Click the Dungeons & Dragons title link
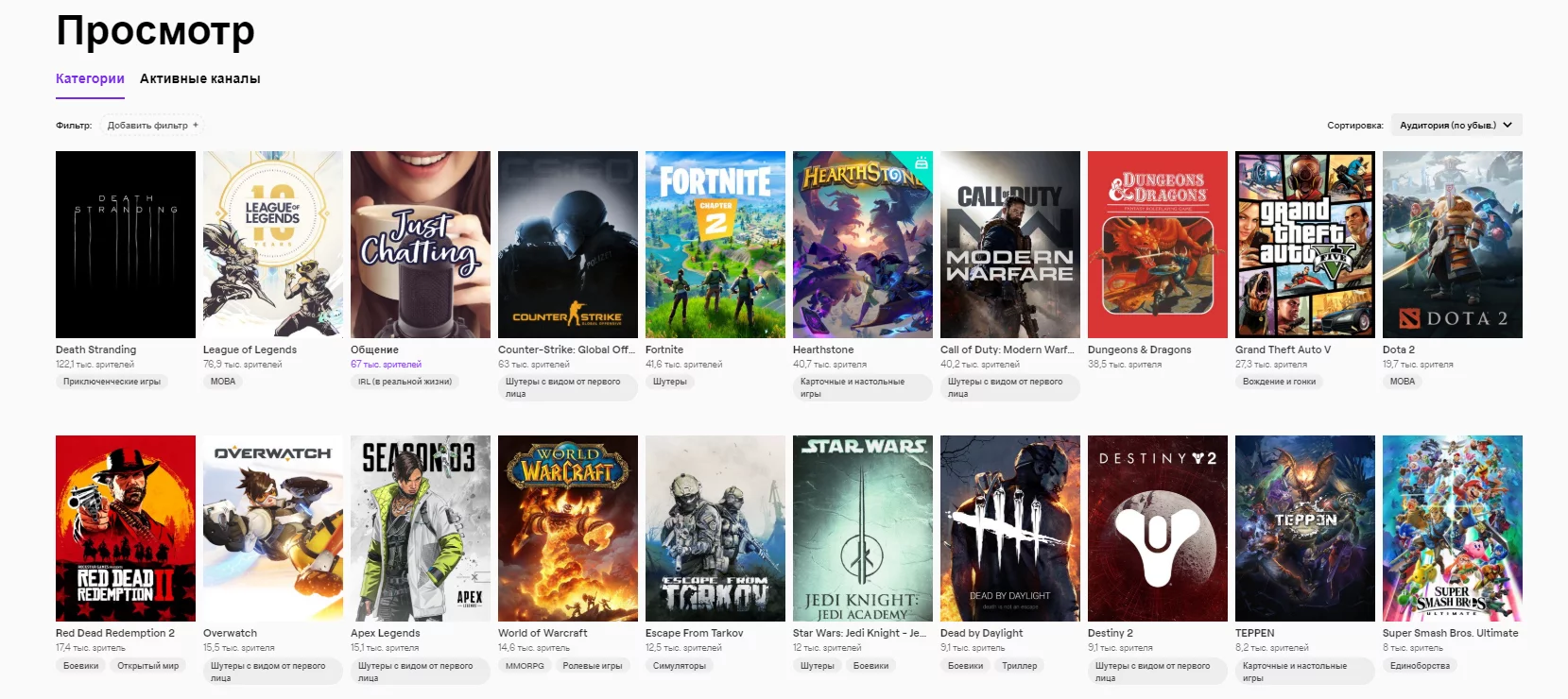 click(1140, 349)
